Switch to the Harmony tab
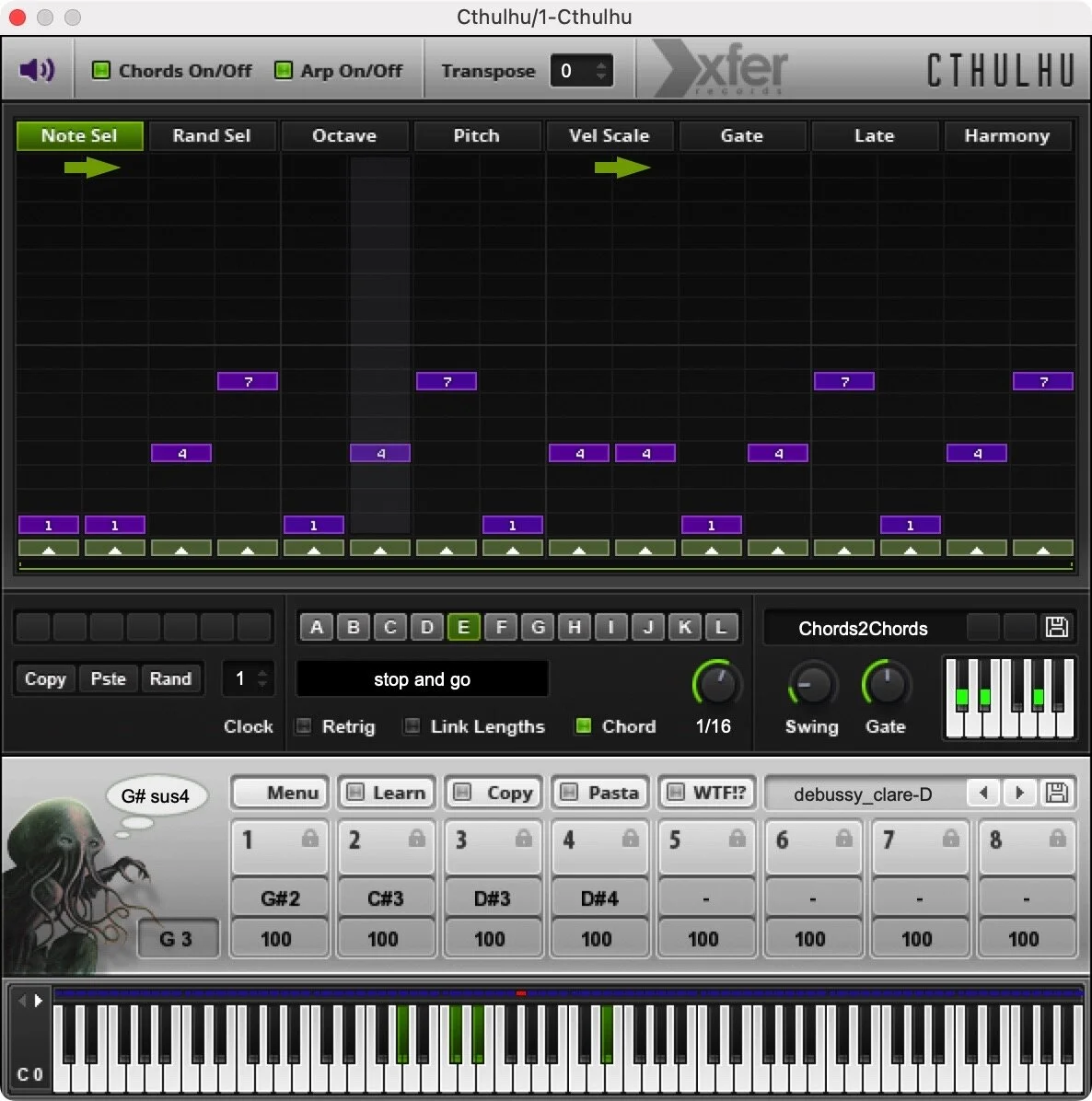This screenshot has height=1101, width=1092. 1007,135
